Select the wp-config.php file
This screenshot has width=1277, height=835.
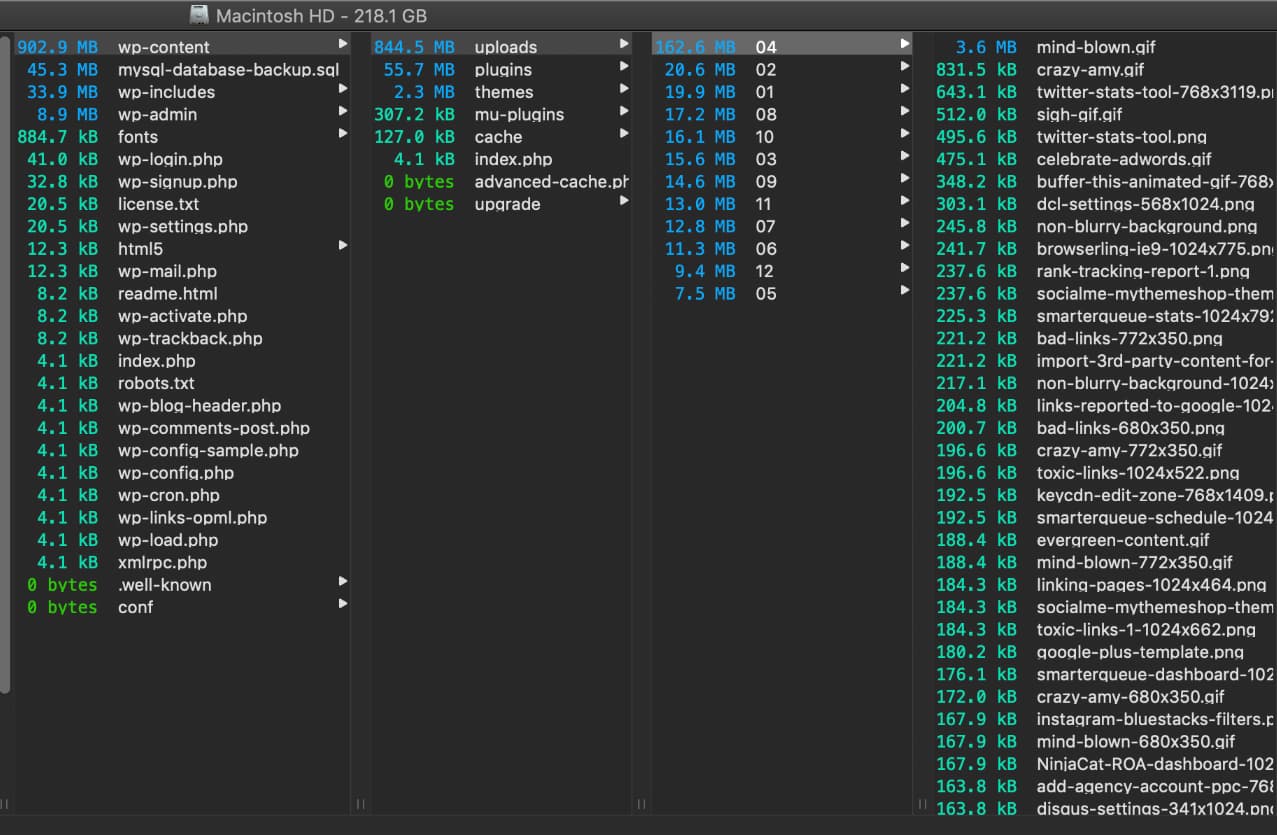coord(176,473)
